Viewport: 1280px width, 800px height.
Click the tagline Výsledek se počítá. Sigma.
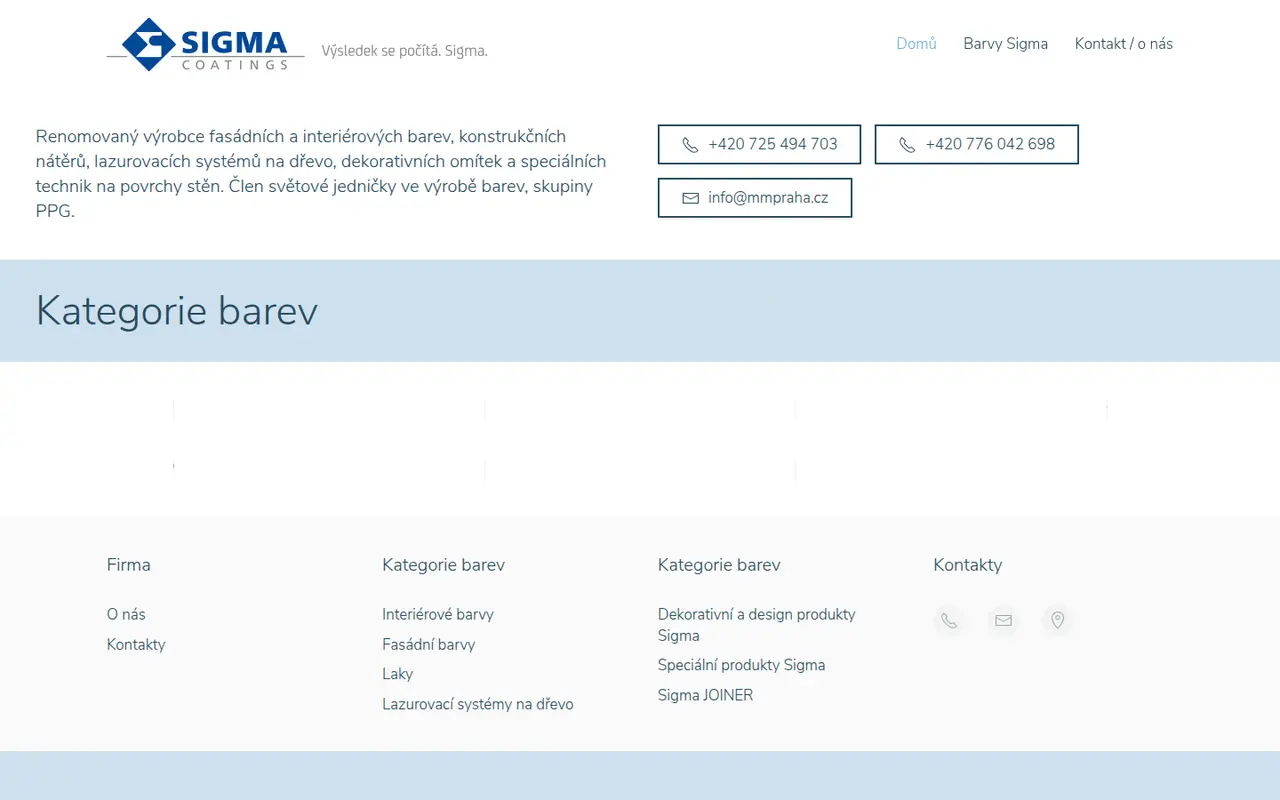point(405,50)
